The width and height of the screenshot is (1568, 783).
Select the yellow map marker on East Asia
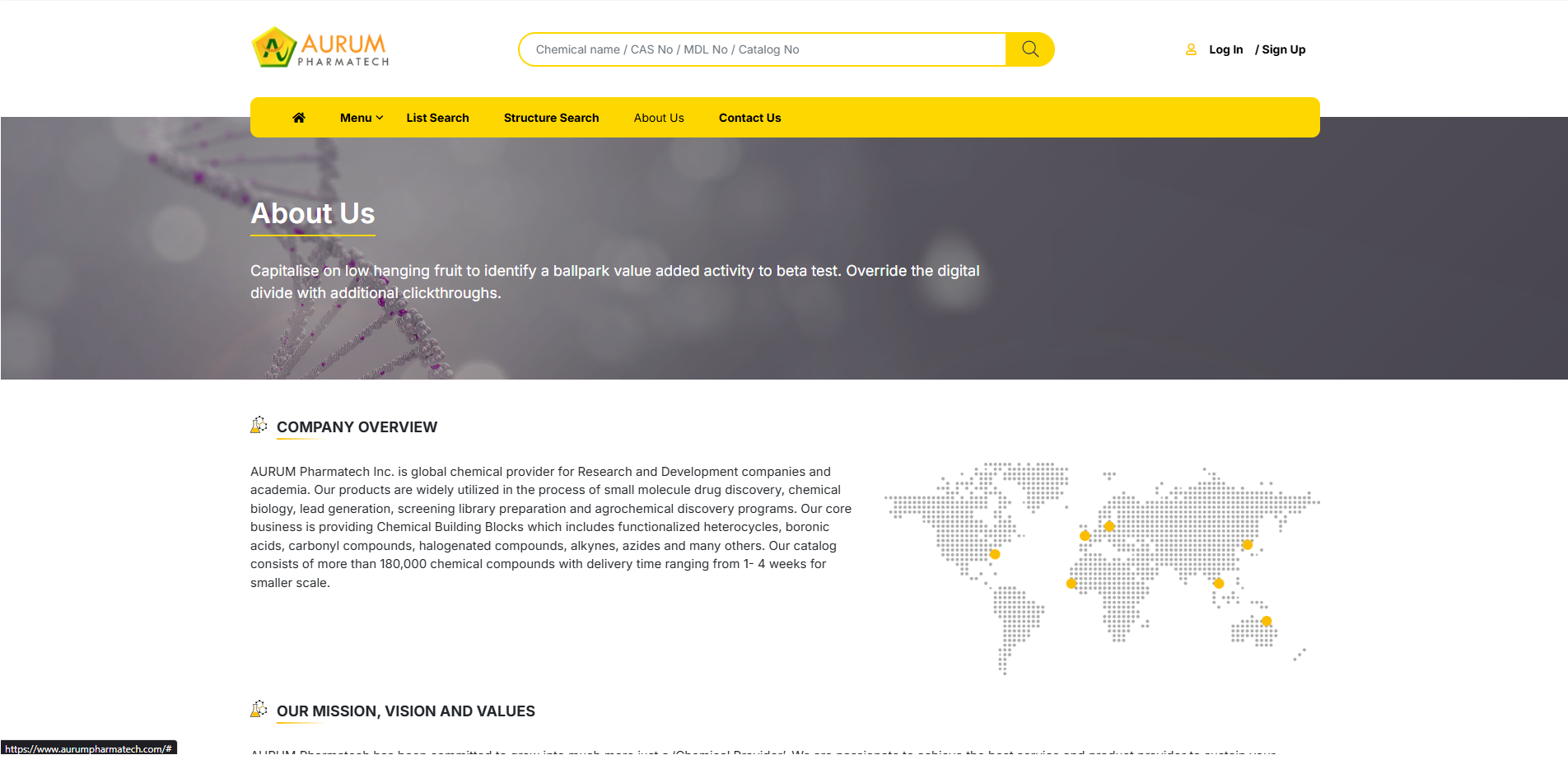pyautogui.click(x=1248, y=544)
